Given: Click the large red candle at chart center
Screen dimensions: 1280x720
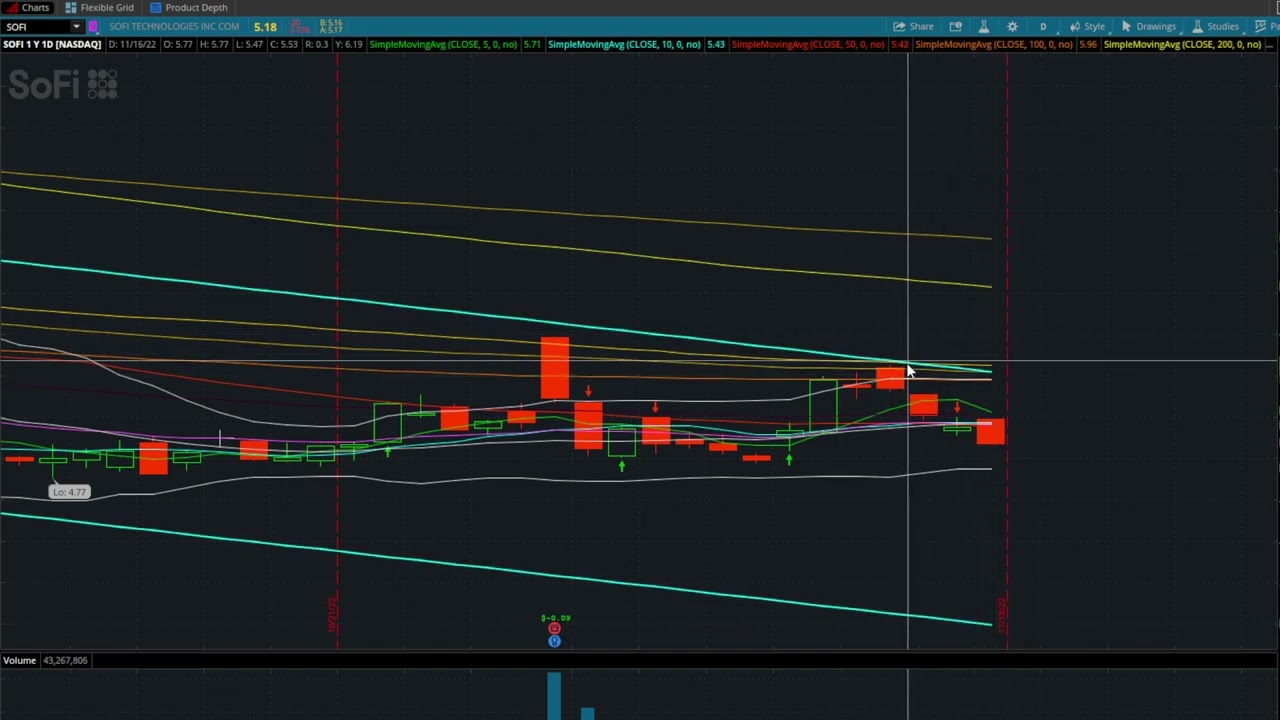Looking at the screenshot, I should coord(555,368).
